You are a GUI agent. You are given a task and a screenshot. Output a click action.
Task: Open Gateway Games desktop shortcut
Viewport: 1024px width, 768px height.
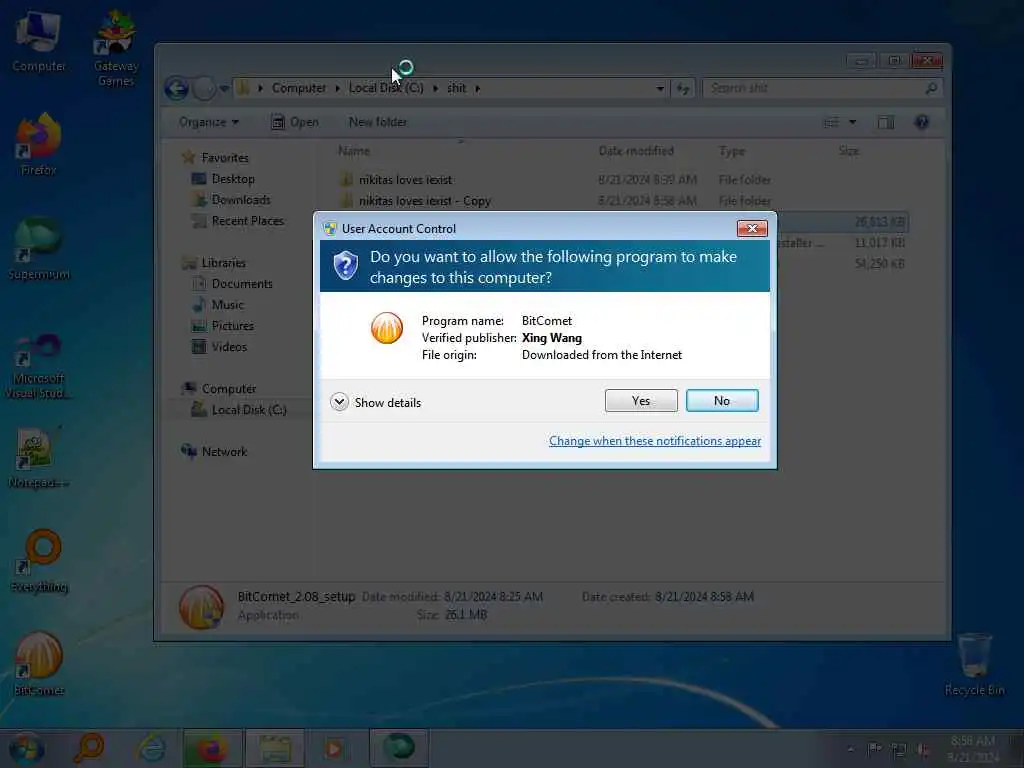click(x=116, y=47)
